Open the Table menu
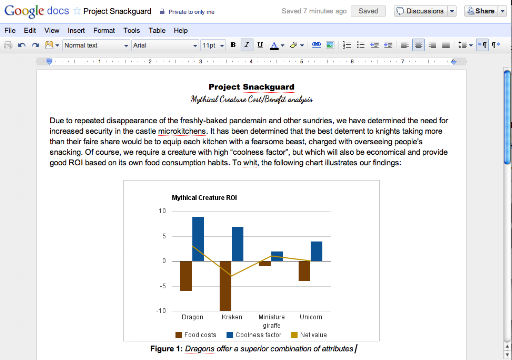The width and height of the screenshot is (512, 360). point(157,31)
